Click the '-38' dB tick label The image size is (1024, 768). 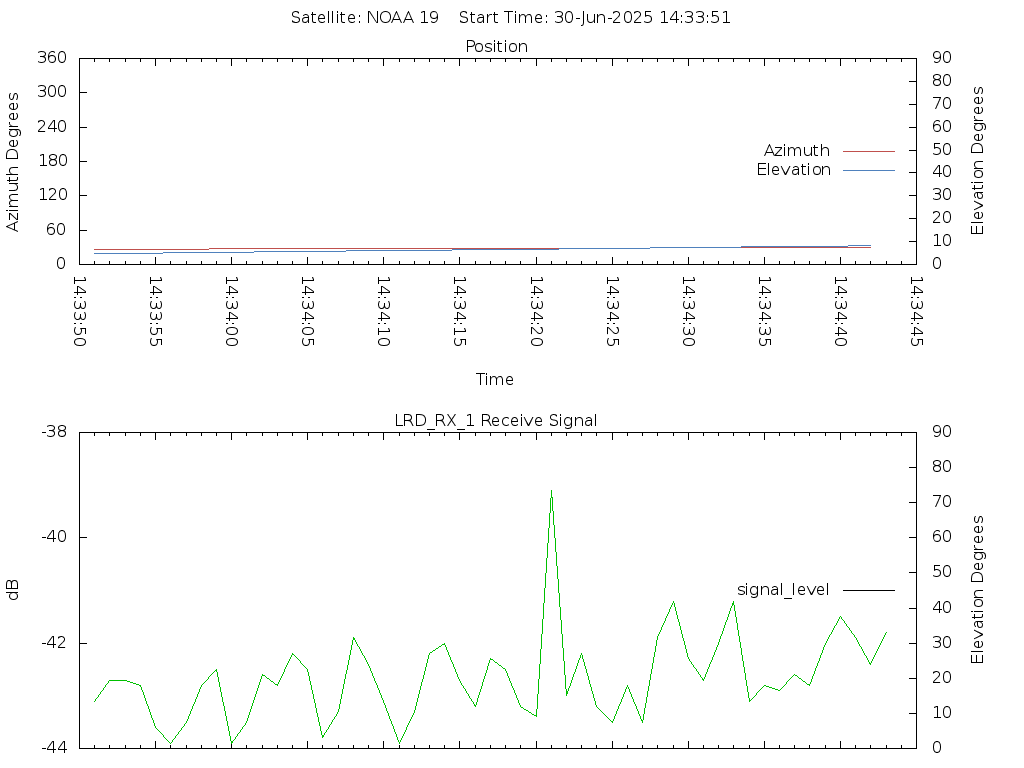54,432
